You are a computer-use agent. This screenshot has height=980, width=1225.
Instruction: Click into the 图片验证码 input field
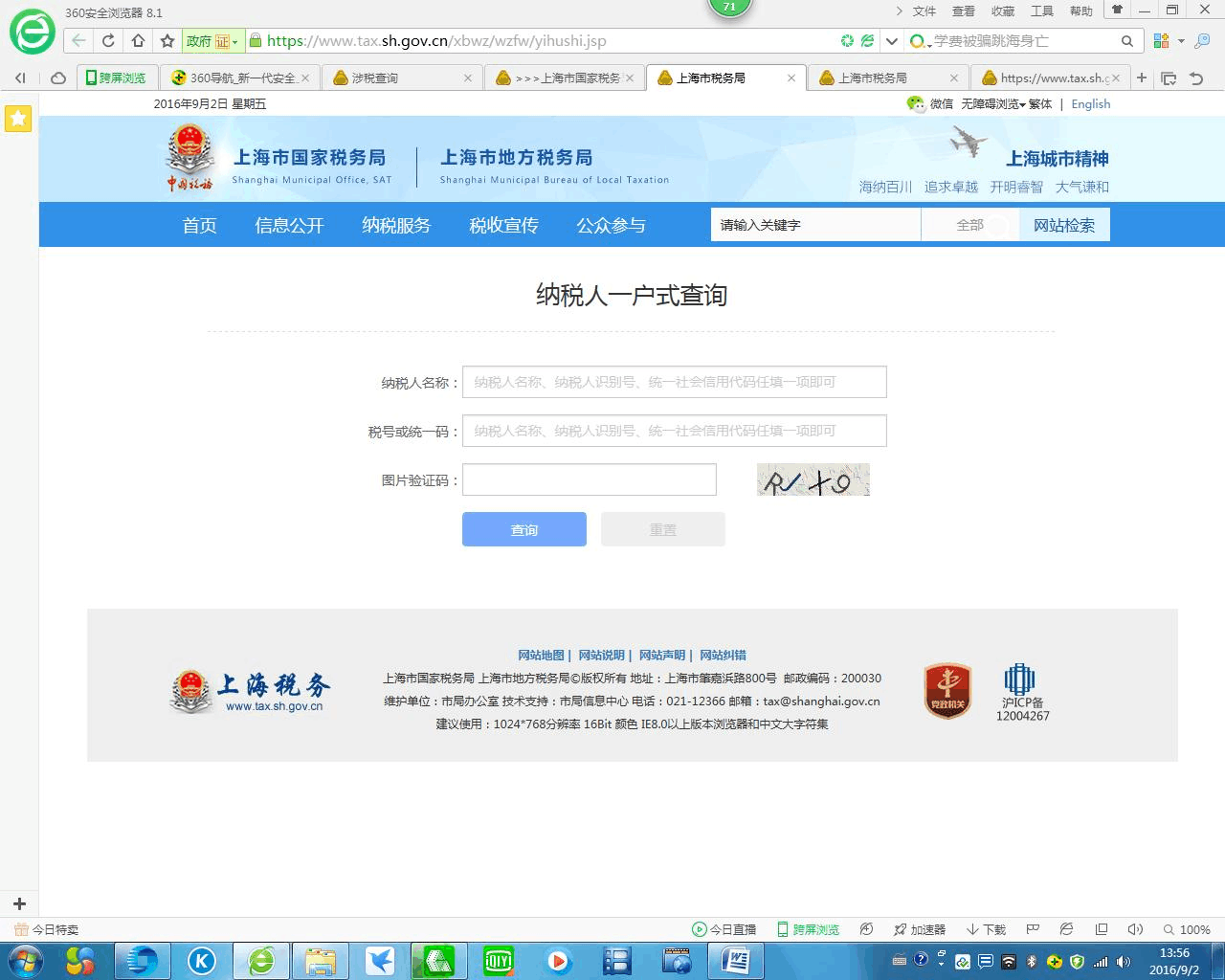coord(590,479)
